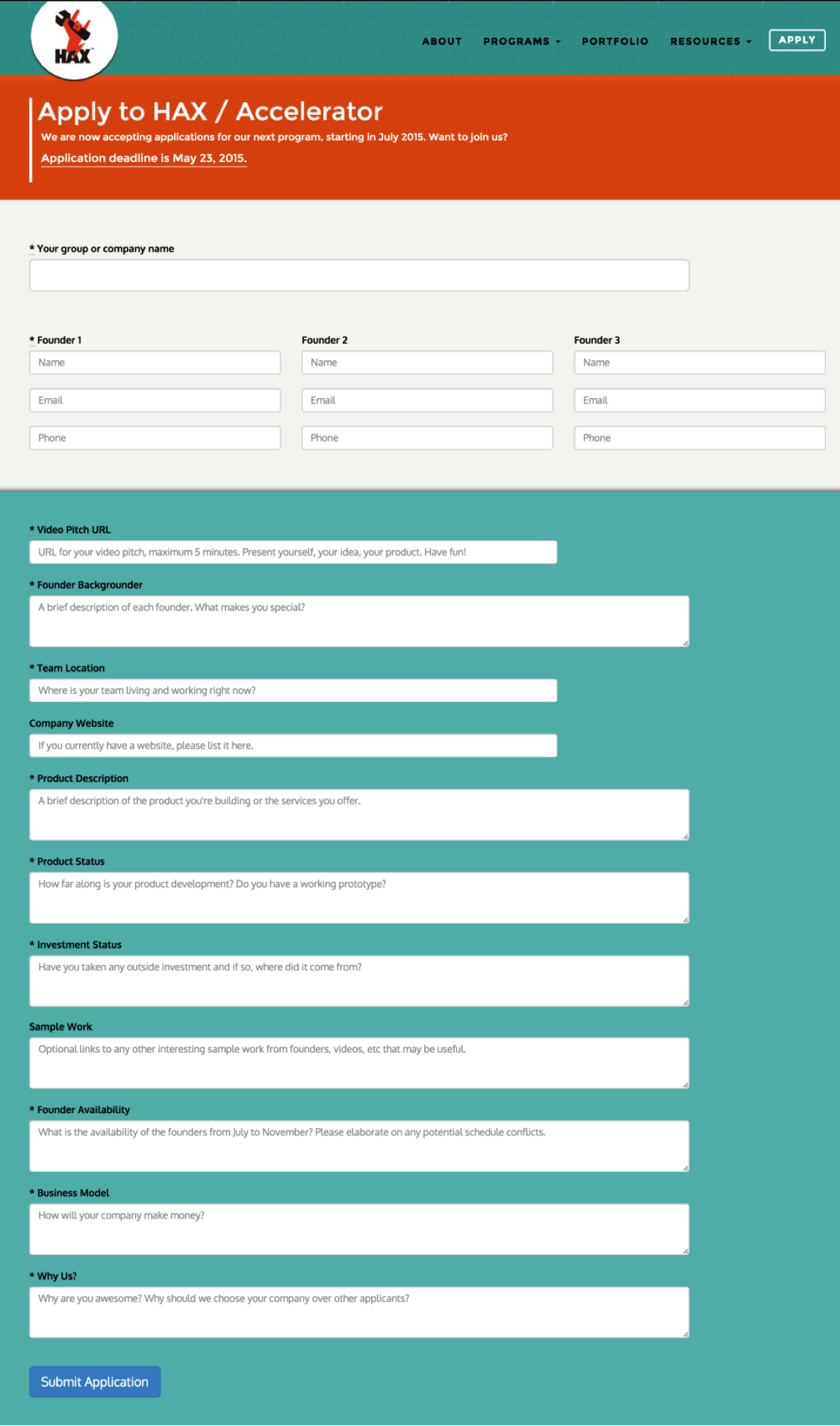Screen dimensions: 840x1426
Task: Click the Product Description resize handle
Action: tap(685, 837)
